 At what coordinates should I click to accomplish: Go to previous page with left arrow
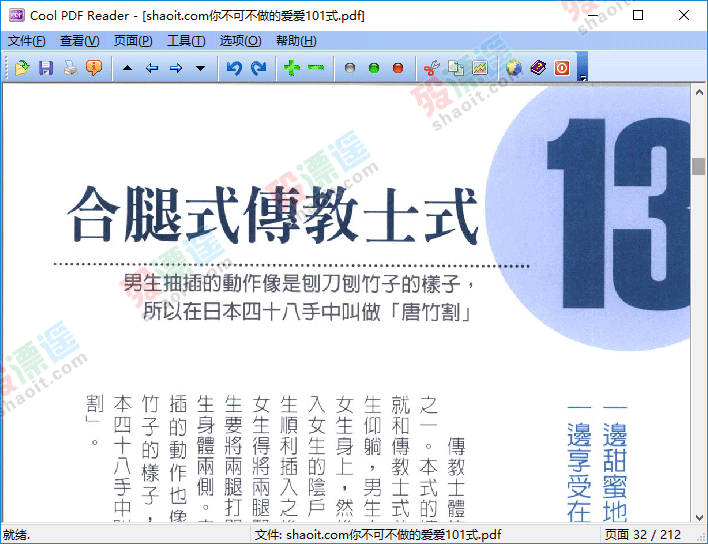click(152, 68)
